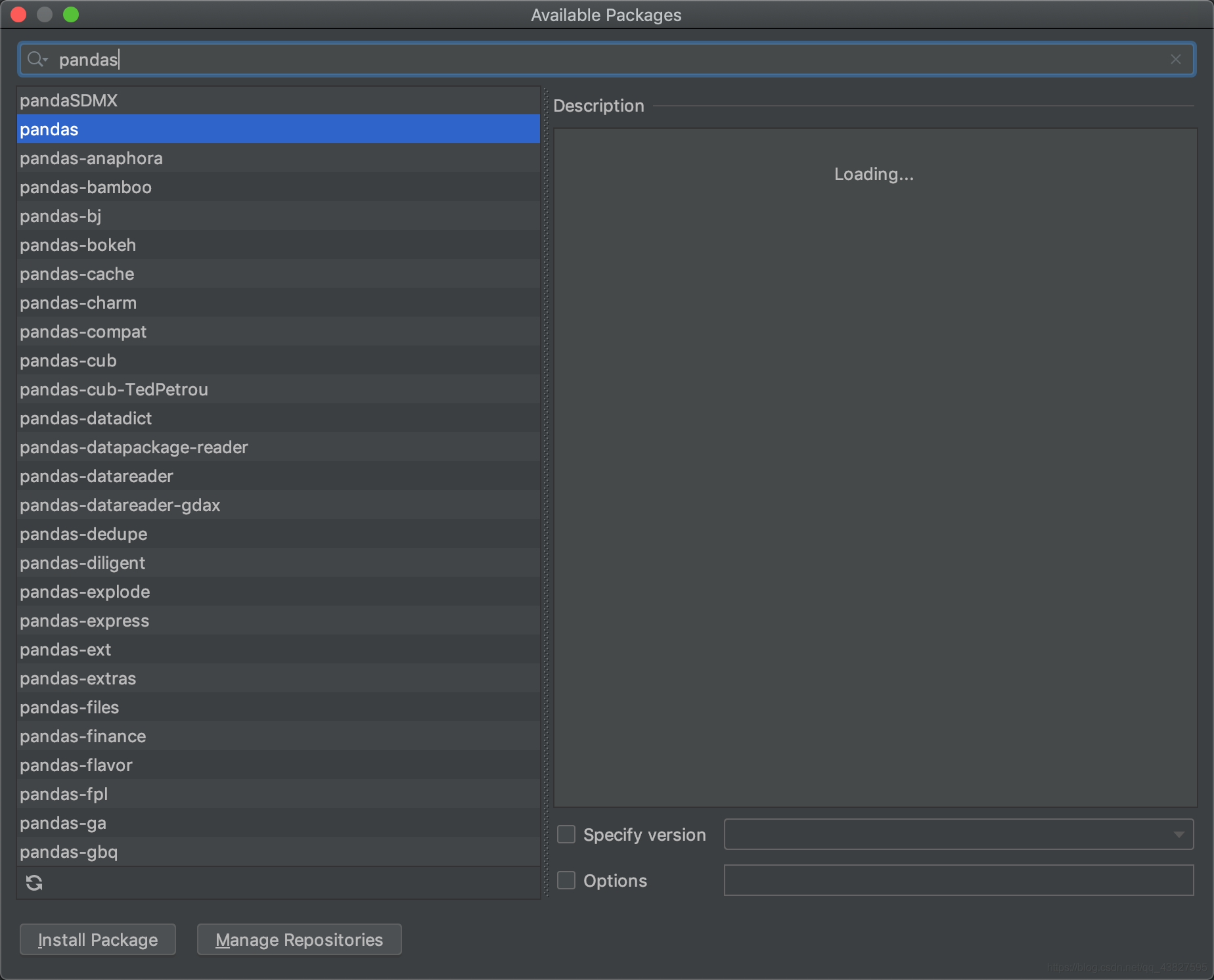Open the version dropdown
The width and height of the screenshot is (1214, 980).
pos(958,834)
